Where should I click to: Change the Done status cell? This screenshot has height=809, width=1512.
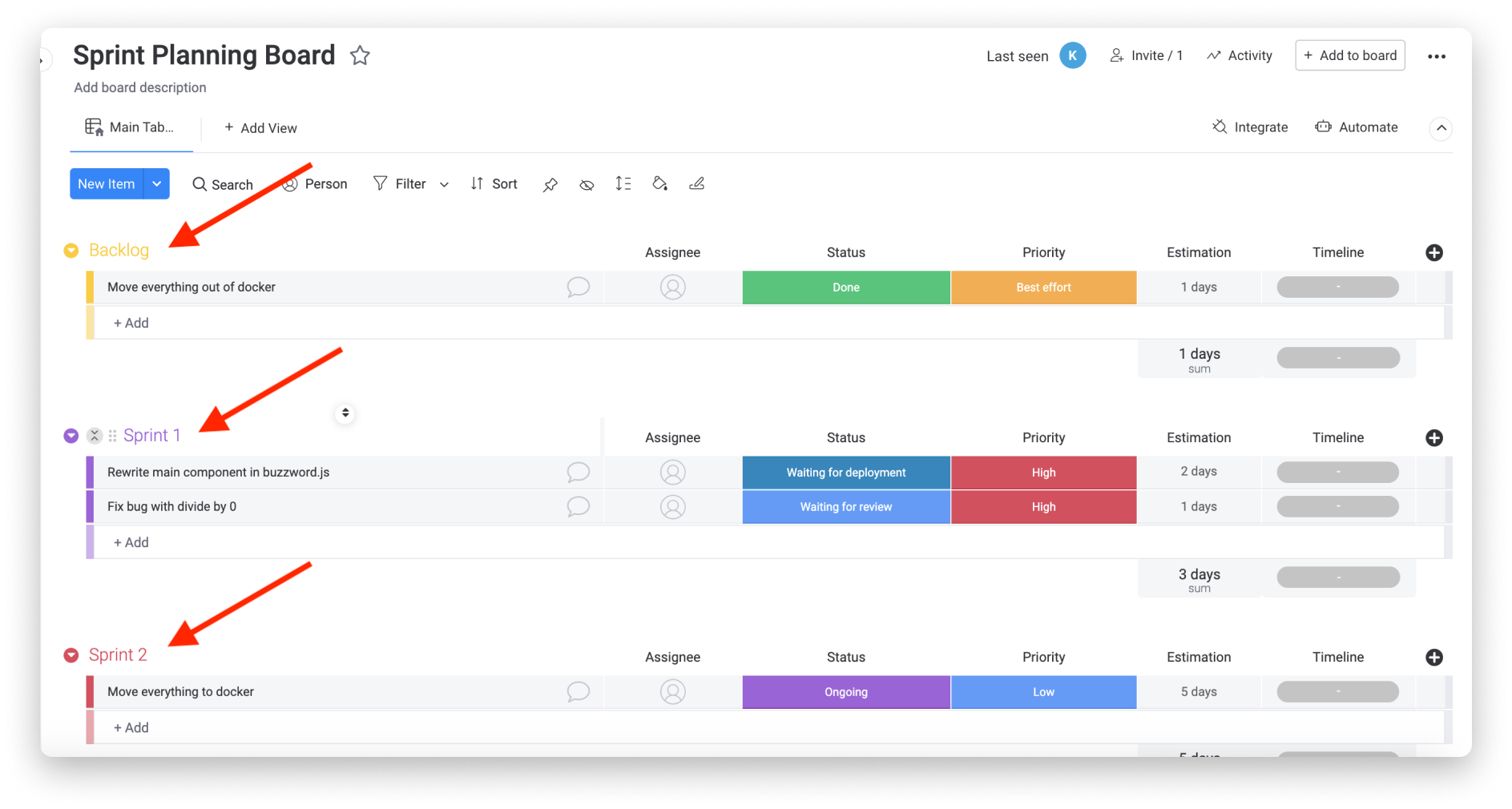[846, 288]
